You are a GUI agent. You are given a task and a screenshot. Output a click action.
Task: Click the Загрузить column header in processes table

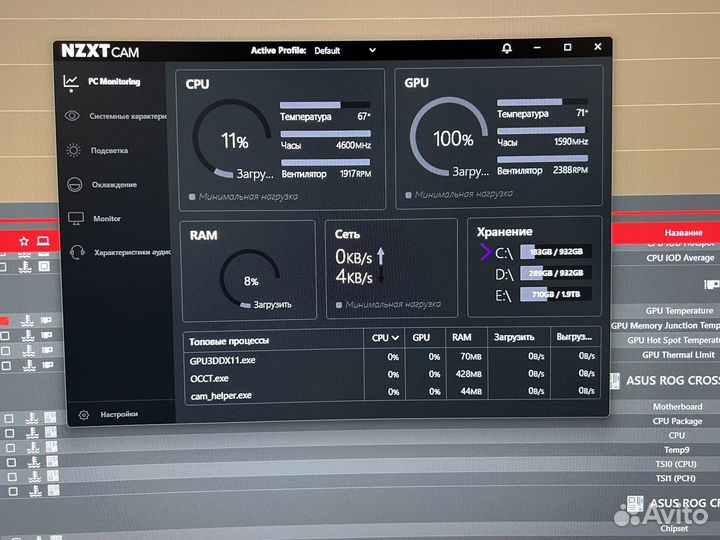click(514, 338)
